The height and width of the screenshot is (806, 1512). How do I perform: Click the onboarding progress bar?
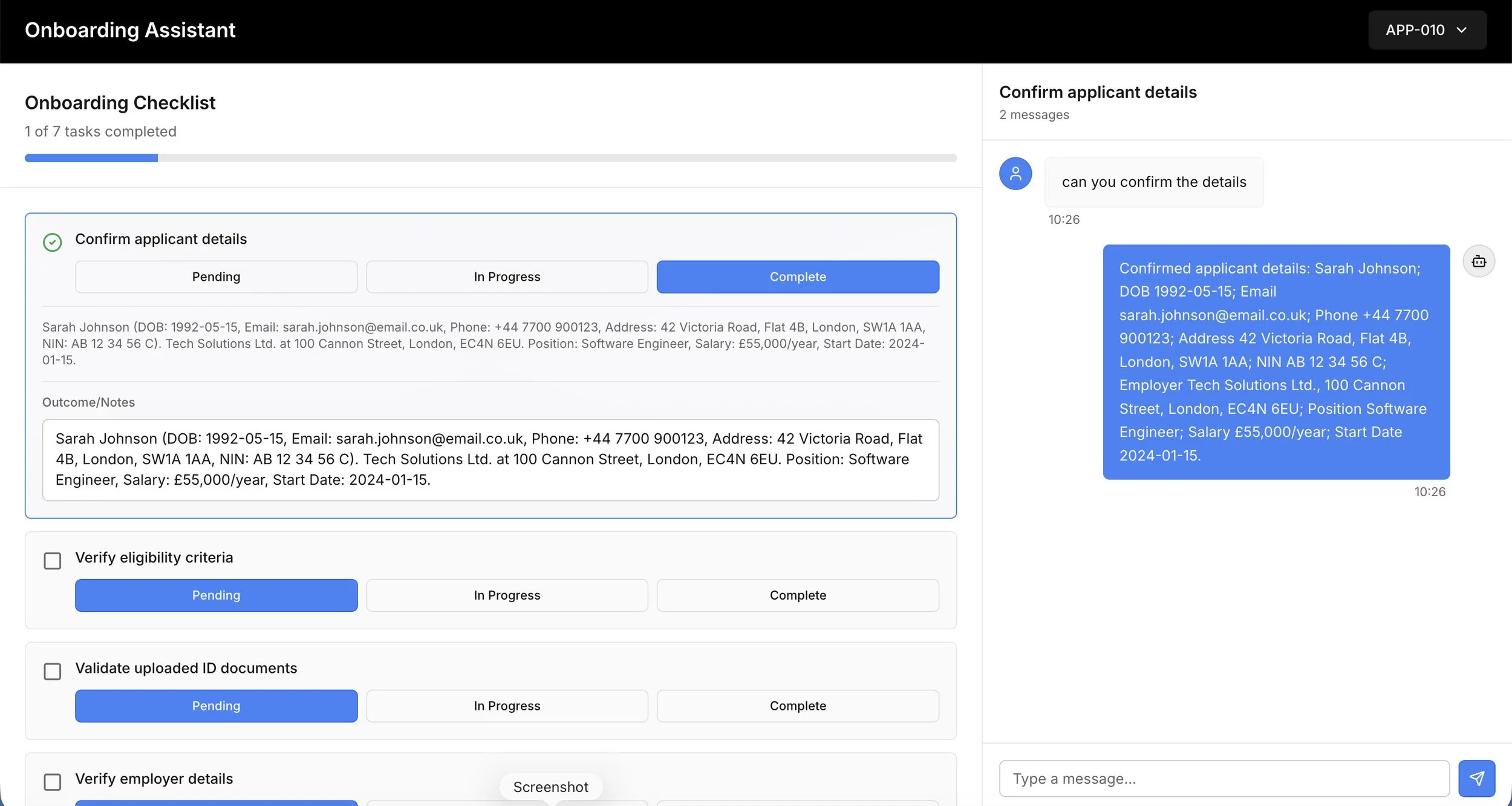pyautogui.click(x=490, y=158)
